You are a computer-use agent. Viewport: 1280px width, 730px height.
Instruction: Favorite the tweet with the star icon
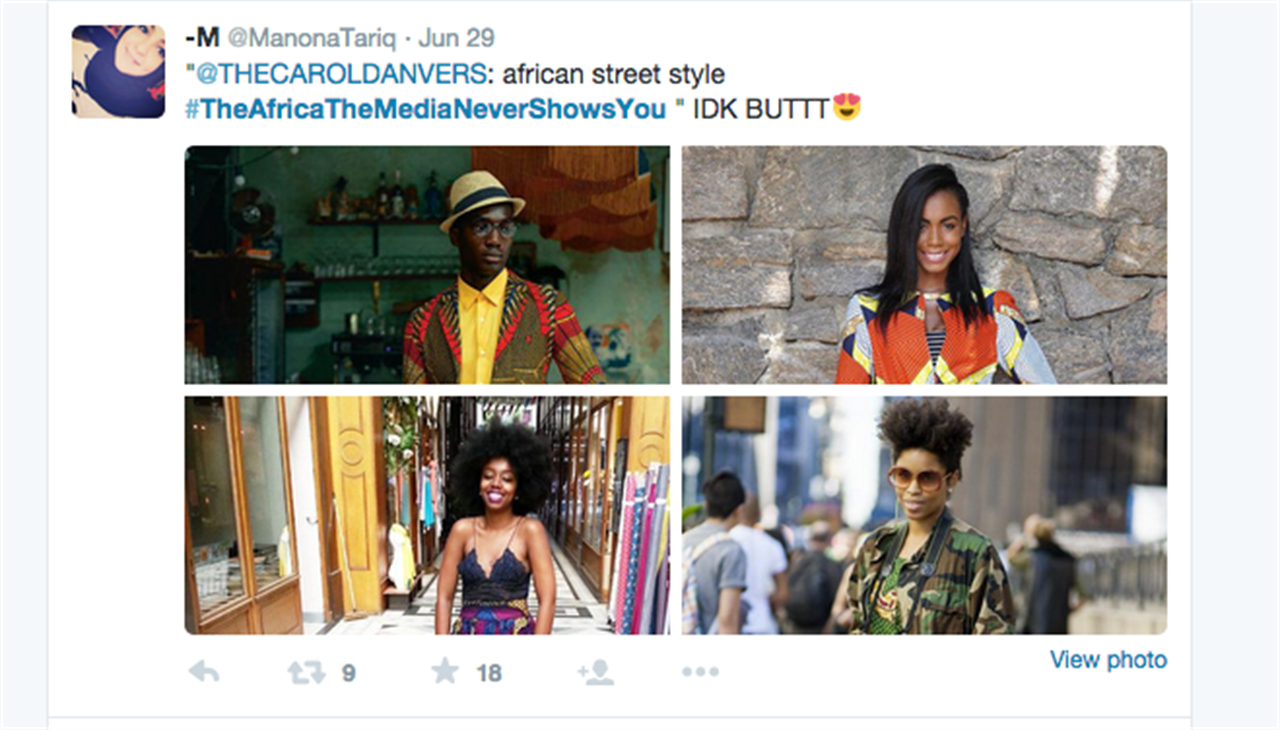coord(445,671)
